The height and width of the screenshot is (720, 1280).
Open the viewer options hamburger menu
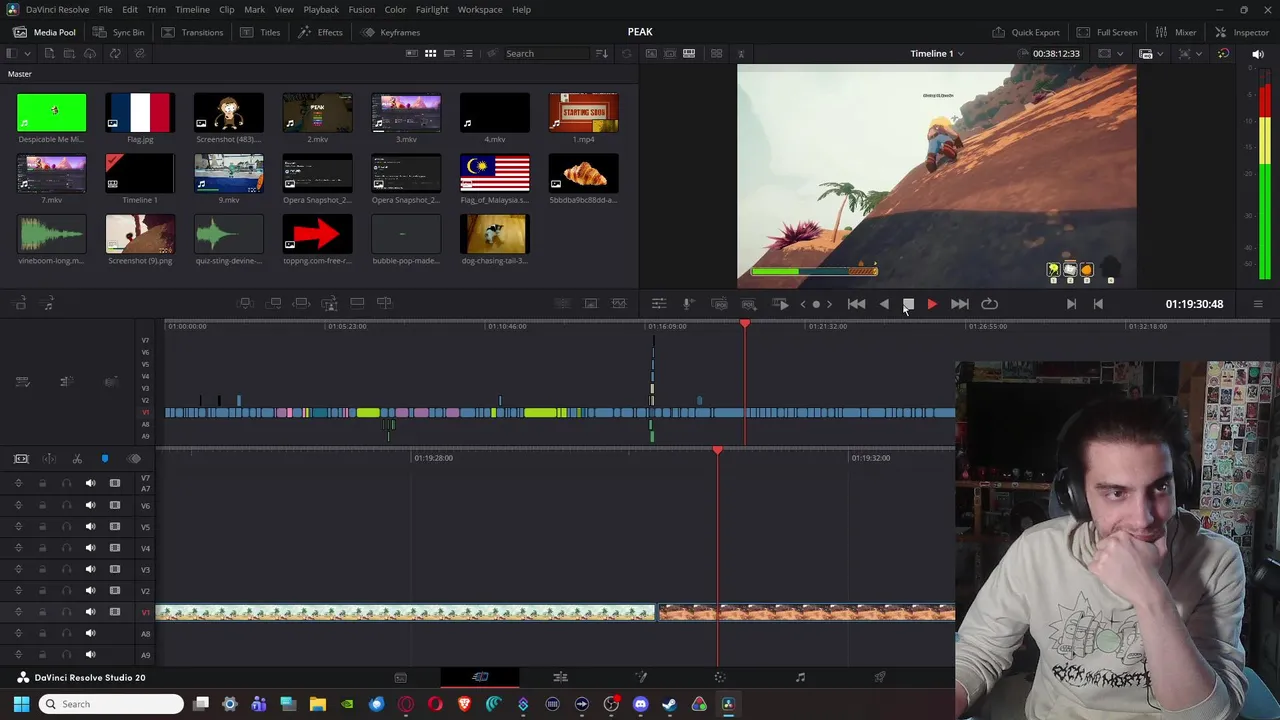pos(1258,304)
